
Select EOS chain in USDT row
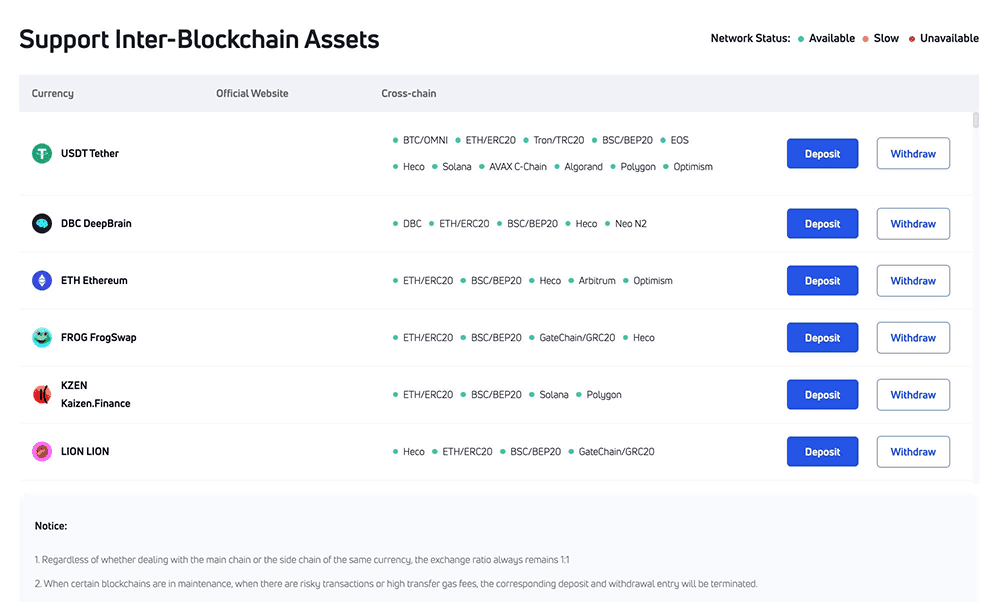675,140
